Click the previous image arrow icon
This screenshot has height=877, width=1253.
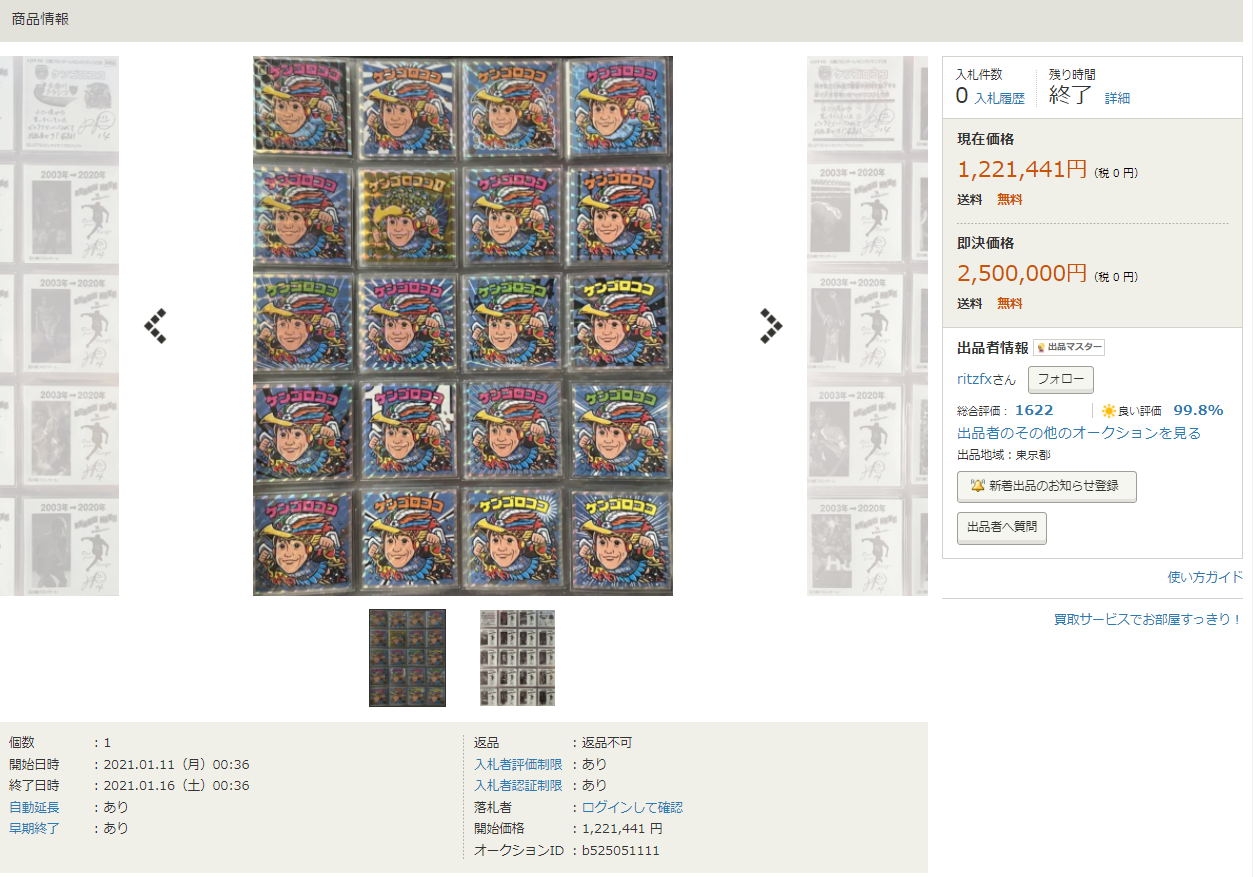(155, 326)
